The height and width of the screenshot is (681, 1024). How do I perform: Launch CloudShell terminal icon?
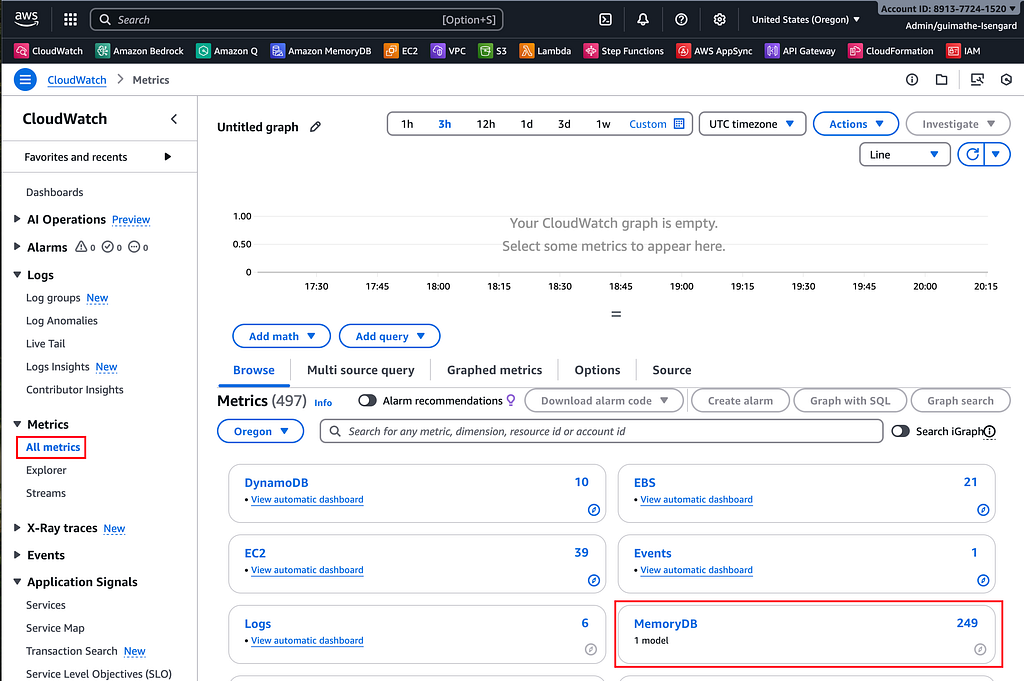tap(605, 20)
